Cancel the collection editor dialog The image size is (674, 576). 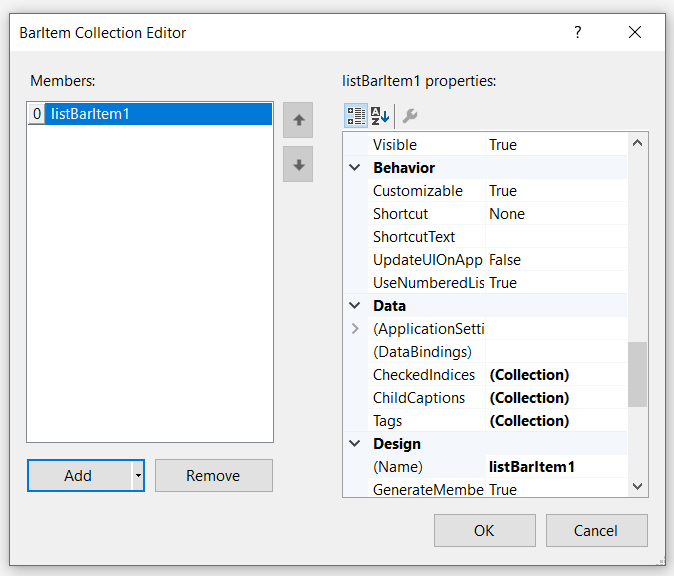pyautogui.click(x=596, y=531)
